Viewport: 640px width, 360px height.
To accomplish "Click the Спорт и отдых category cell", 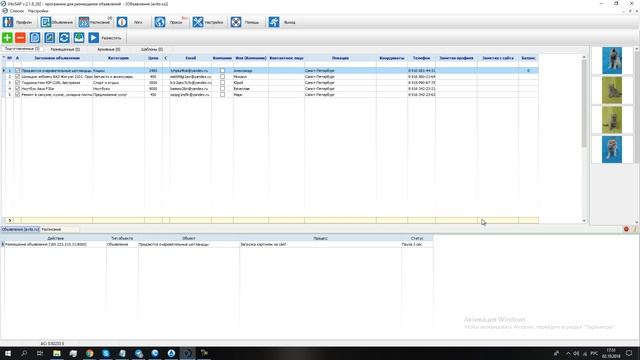I will (x=118, y=82).
